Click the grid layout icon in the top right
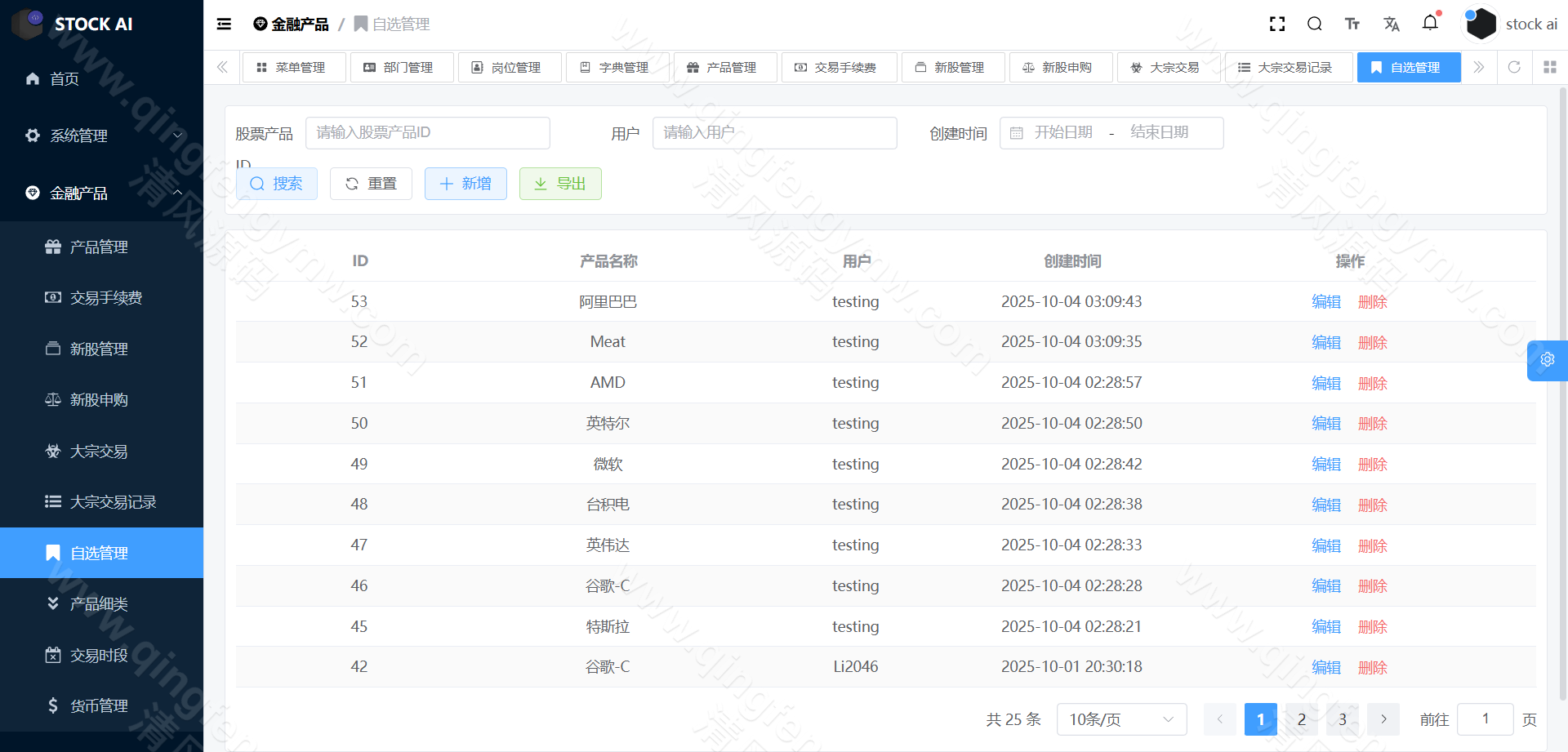The height and width of the screenshot is (752, 1568). (x=1550, y=67)
